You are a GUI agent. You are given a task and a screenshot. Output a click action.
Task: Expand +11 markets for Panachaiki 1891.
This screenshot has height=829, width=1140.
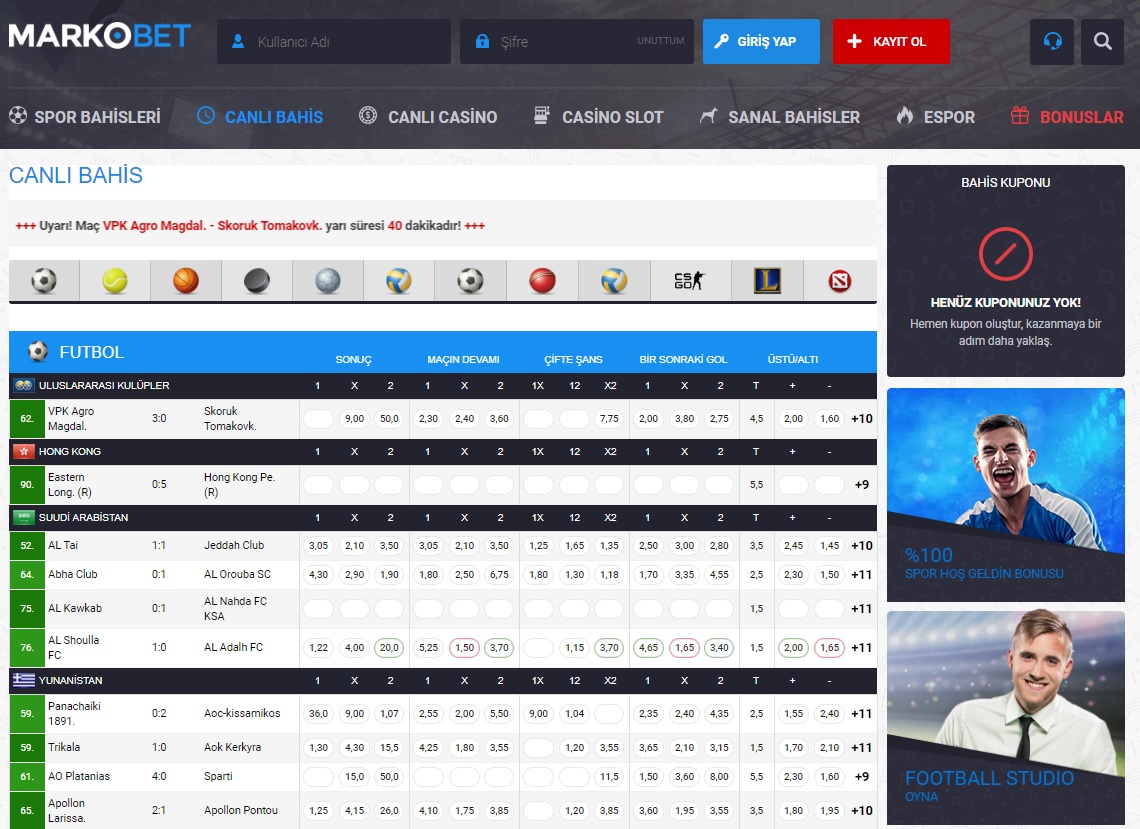tap(862, 713)
